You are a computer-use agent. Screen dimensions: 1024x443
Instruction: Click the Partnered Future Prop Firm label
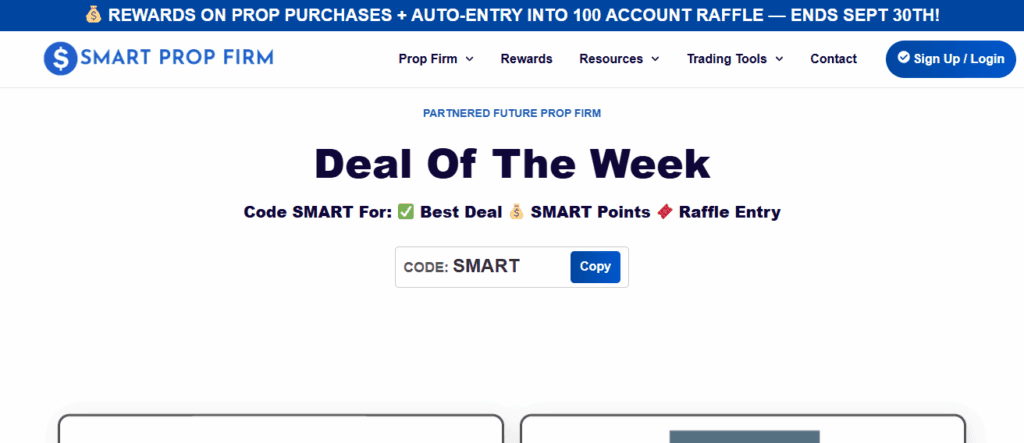coord(512,113)
